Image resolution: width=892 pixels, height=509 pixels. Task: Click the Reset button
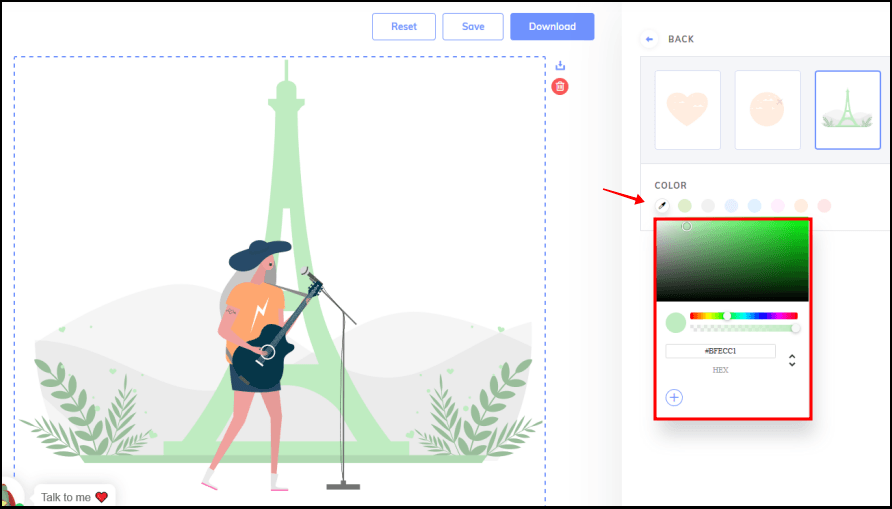coord(403,27)
